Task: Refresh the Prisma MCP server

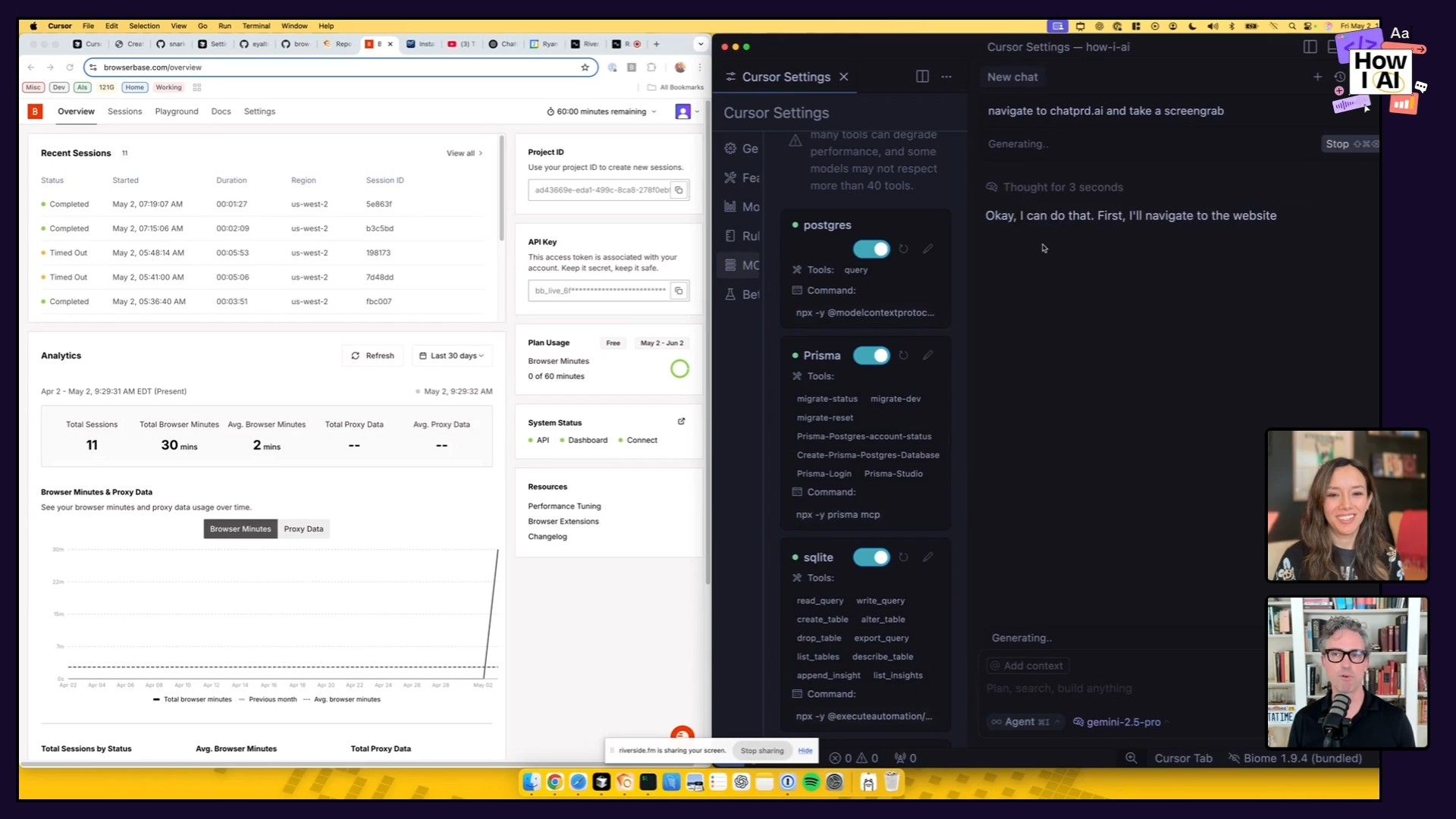Action: [903, 355]
